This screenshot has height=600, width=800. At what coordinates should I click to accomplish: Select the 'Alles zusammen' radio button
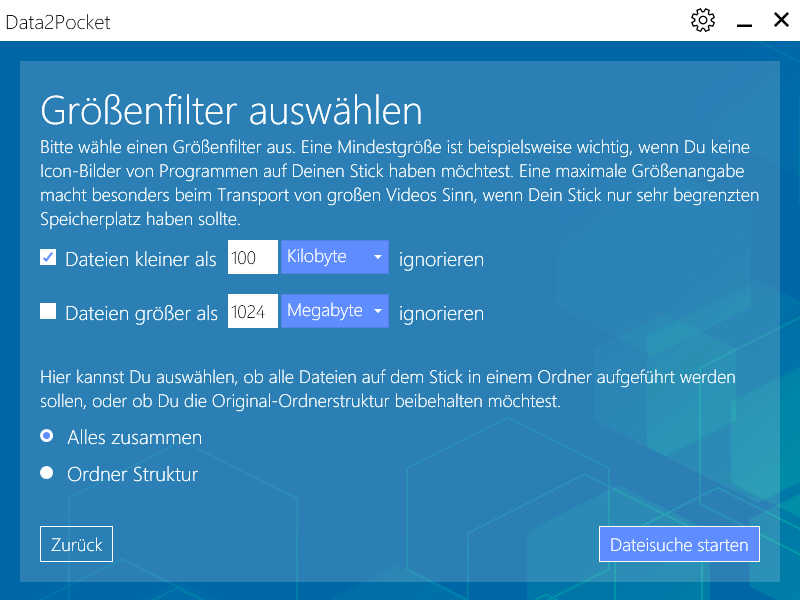coord(47,437)
